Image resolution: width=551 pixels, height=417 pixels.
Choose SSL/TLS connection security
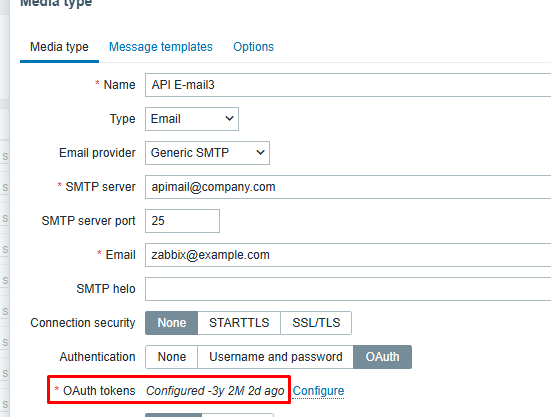[x=316, y=323]
